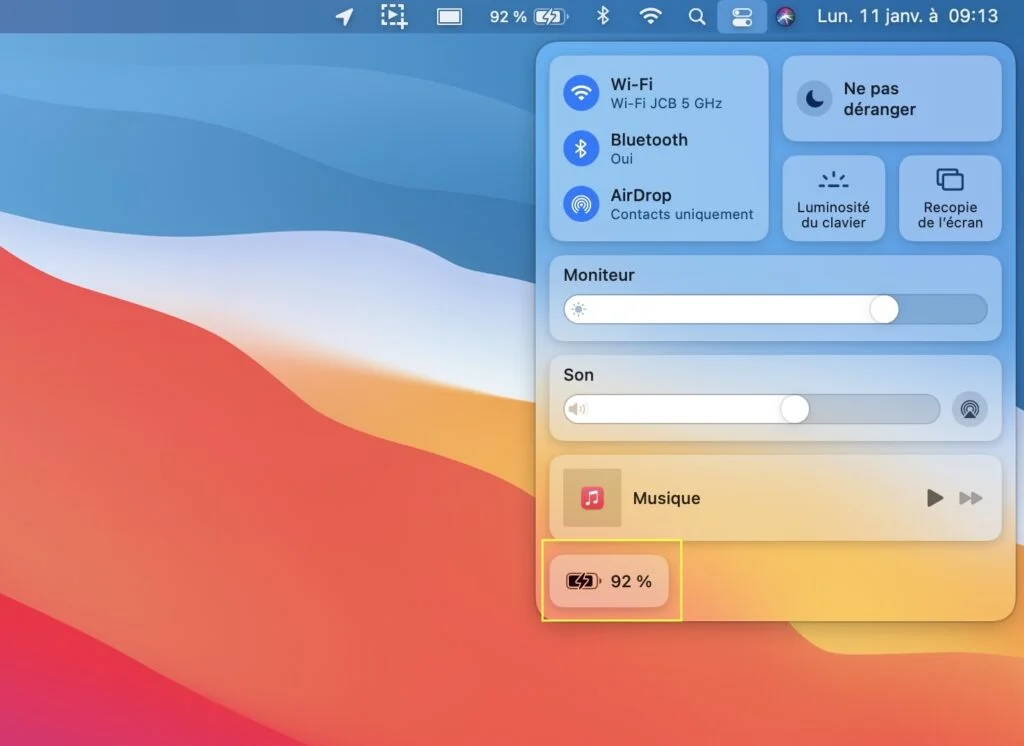The width and height of the screenshot is (1024, 746).
Task: Click the Moniteur brightness slider track
Action: click(x=775, y=310)
